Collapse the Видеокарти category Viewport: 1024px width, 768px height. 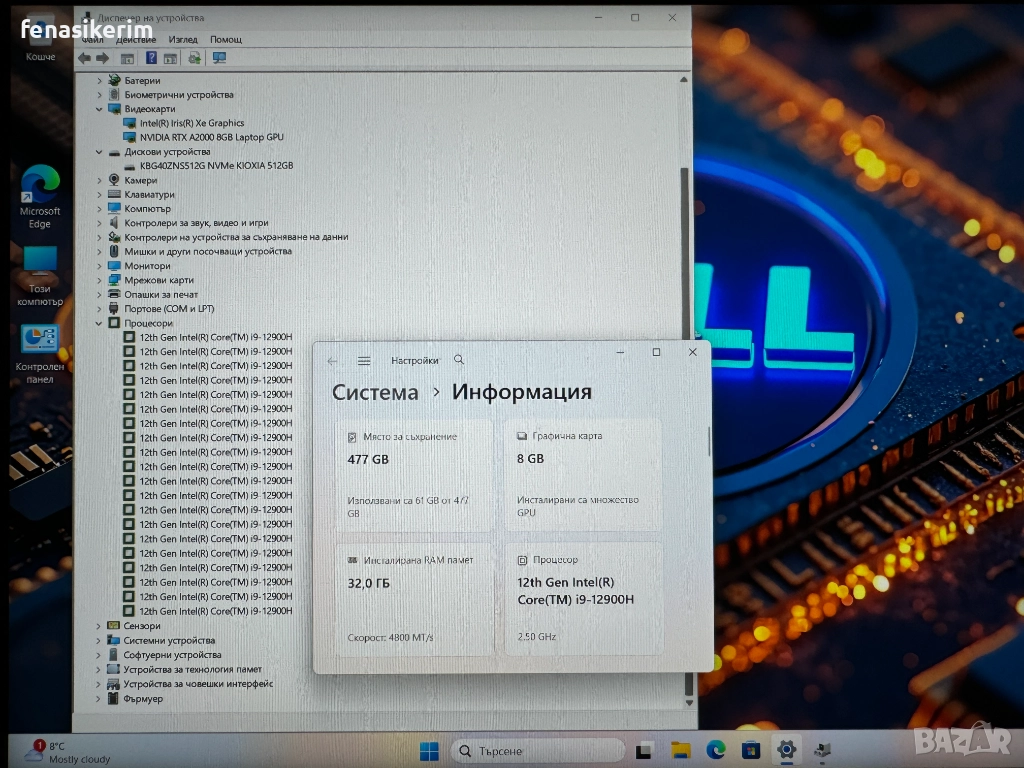99,109
